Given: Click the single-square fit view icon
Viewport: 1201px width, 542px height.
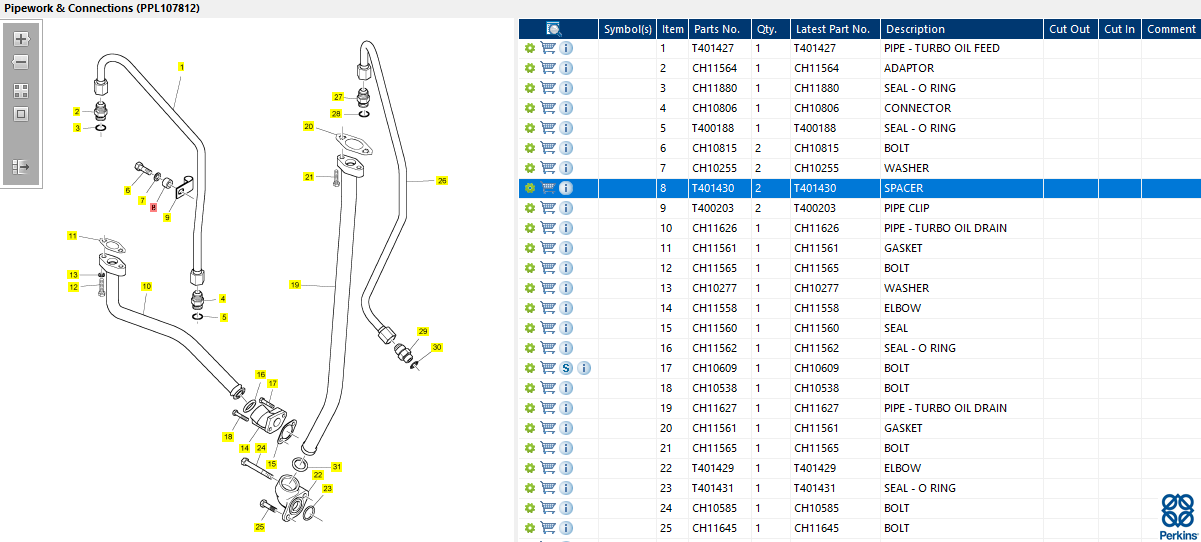Looking at the screenshot, I should [x=21, y=113].
